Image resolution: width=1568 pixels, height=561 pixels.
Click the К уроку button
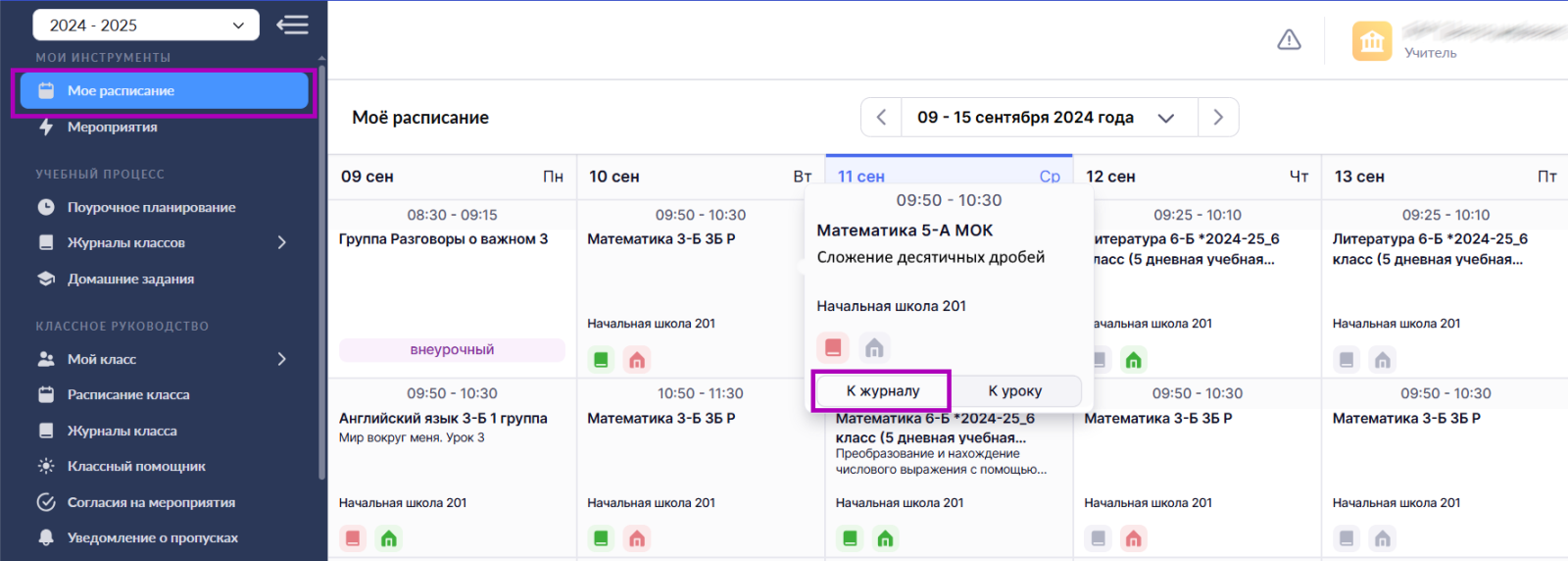pos(1015,390)
